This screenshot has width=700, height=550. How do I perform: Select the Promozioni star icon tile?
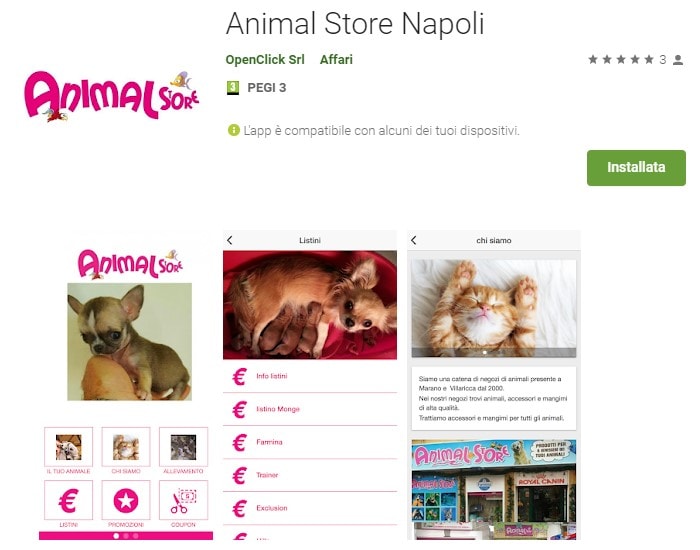126,500
